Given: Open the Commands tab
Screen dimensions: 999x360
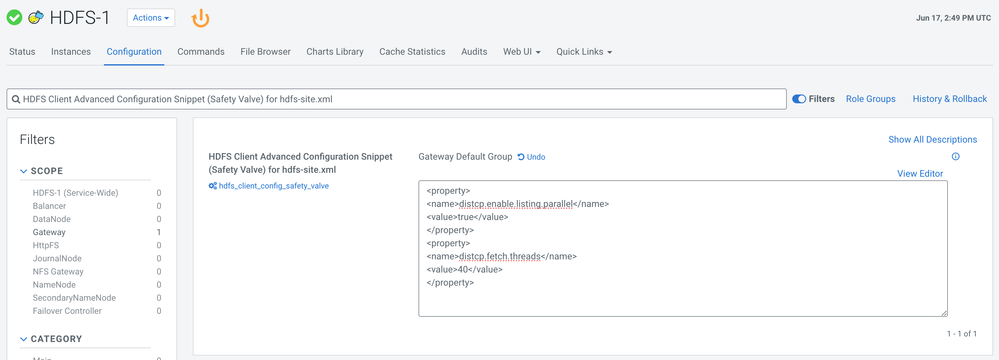Looking at the screenshot, I should tap(201, 52).
